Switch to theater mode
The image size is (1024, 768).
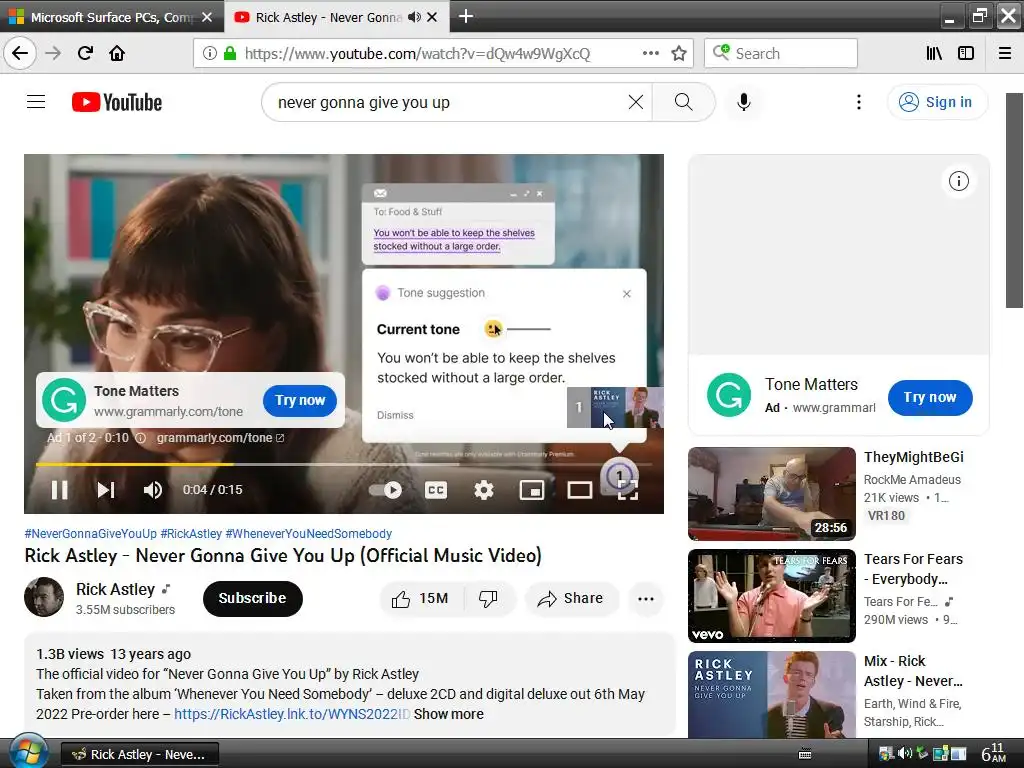(x=579, y=490)
